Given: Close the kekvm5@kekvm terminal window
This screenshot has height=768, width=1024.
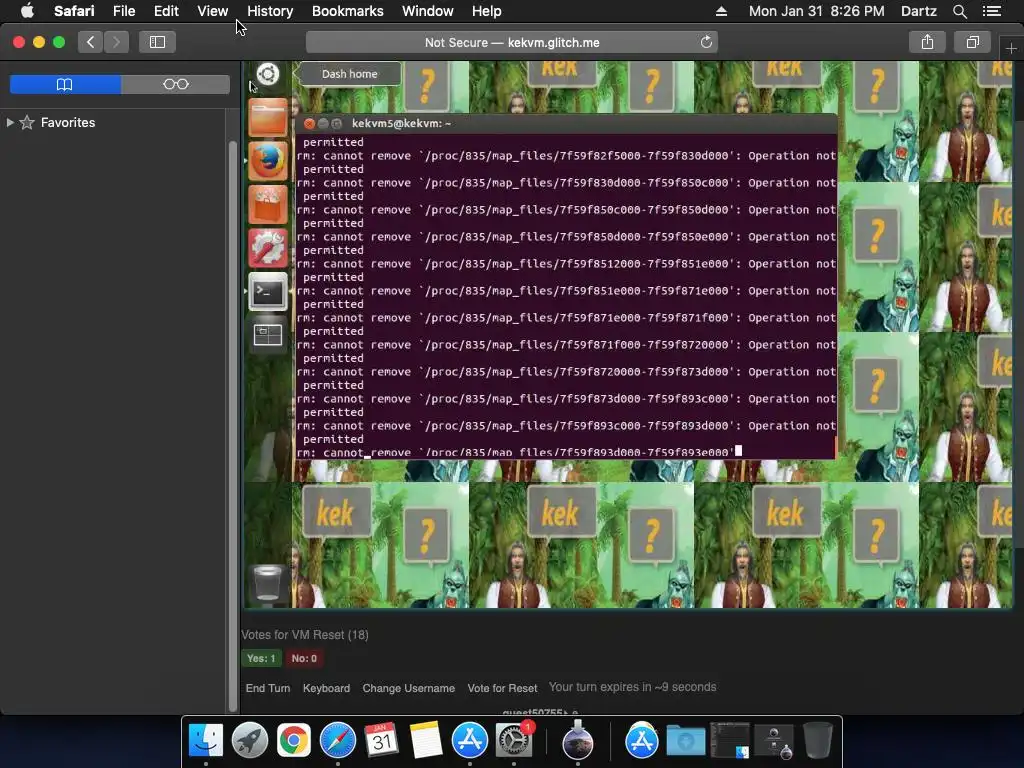Looking at the screenshot, I should (x=309, y=123).
